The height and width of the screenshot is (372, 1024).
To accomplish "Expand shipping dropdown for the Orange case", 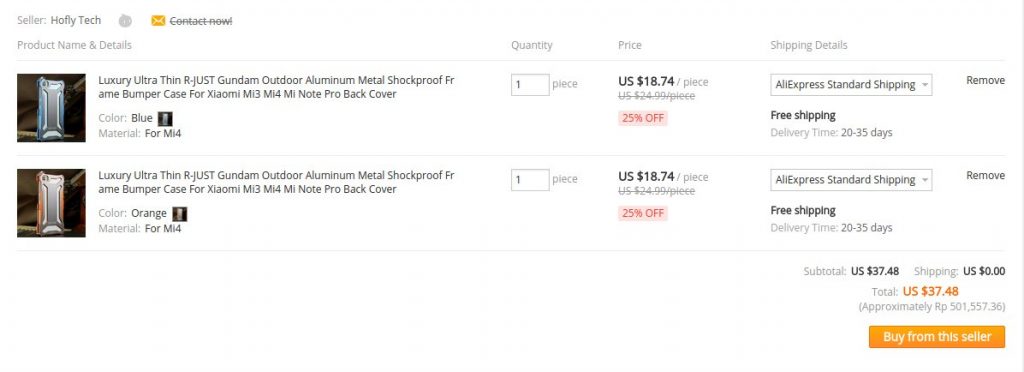I will (851, 180).
